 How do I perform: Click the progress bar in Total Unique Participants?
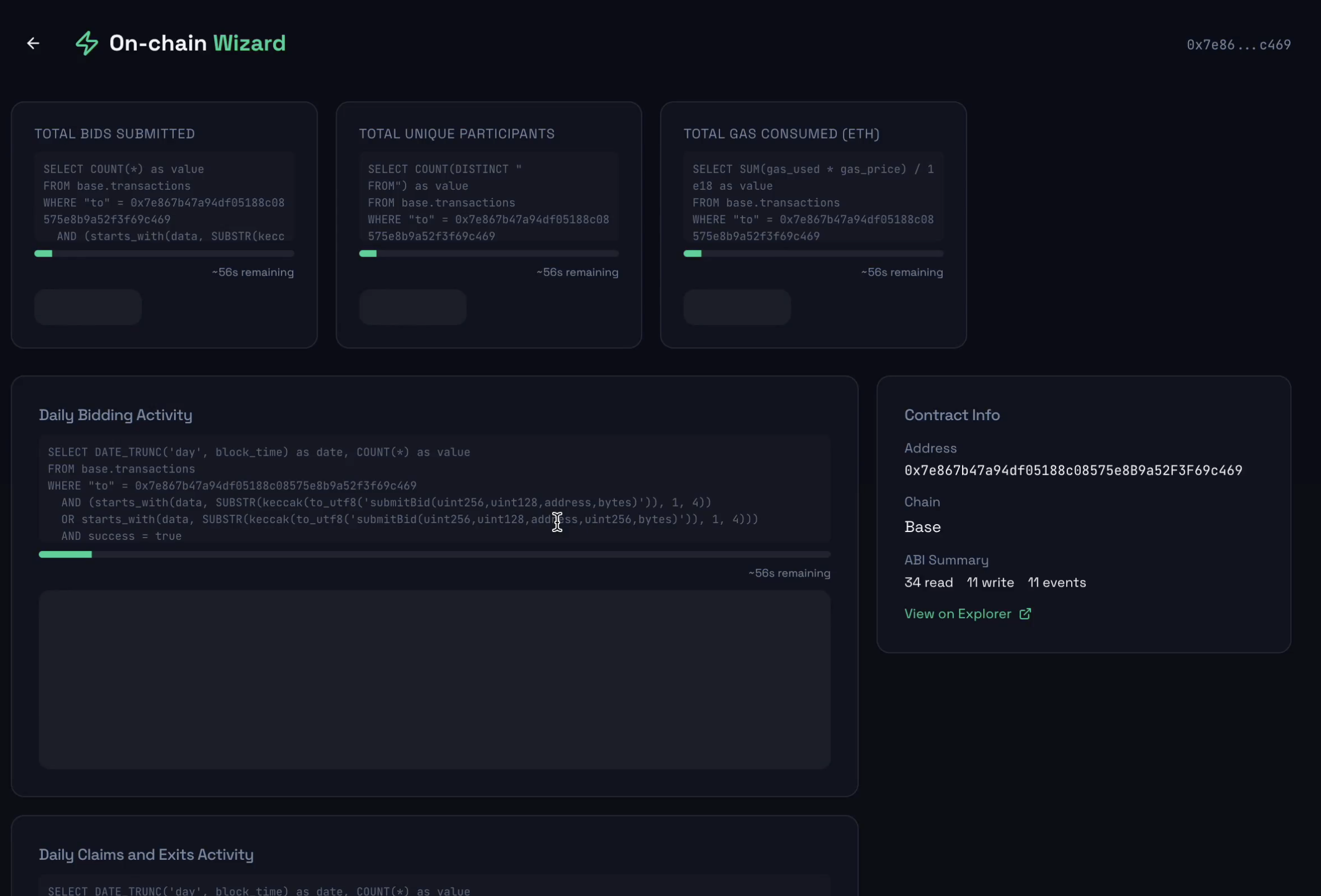[489, 254]
